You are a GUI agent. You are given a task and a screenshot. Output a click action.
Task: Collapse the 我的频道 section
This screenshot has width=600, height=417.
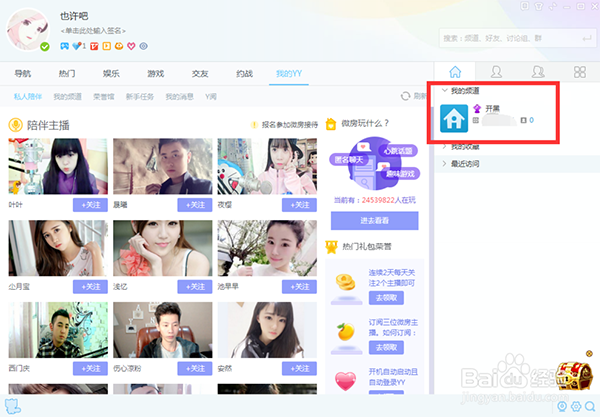pyautogui.click(x=444, y=90)
